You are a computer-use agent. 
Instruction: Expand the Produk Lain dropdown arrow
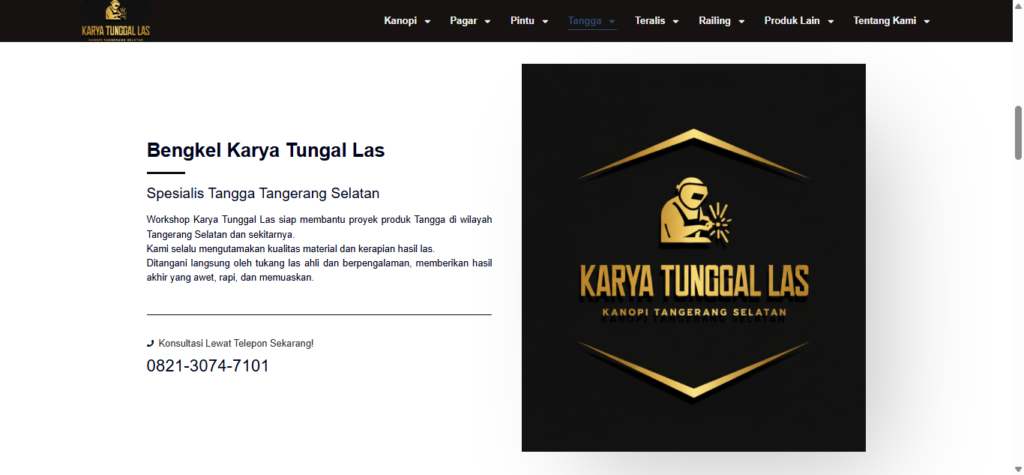831,22
